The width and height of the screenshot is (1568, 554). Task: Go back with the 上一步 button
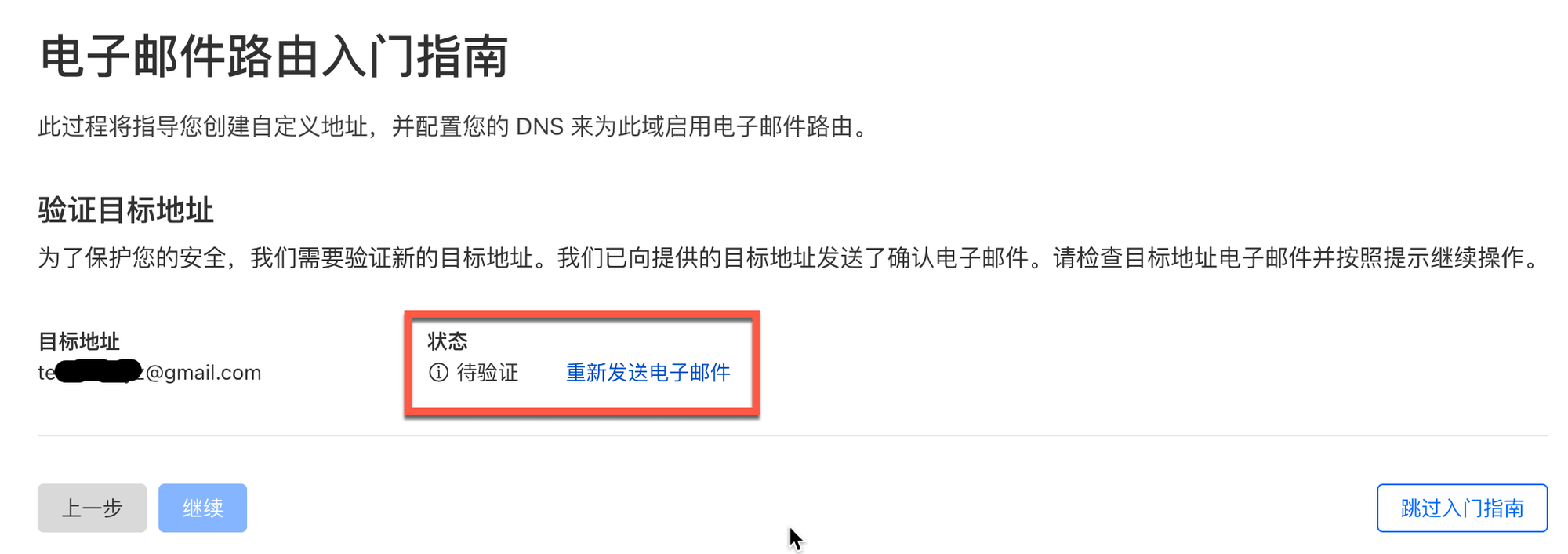92,508
